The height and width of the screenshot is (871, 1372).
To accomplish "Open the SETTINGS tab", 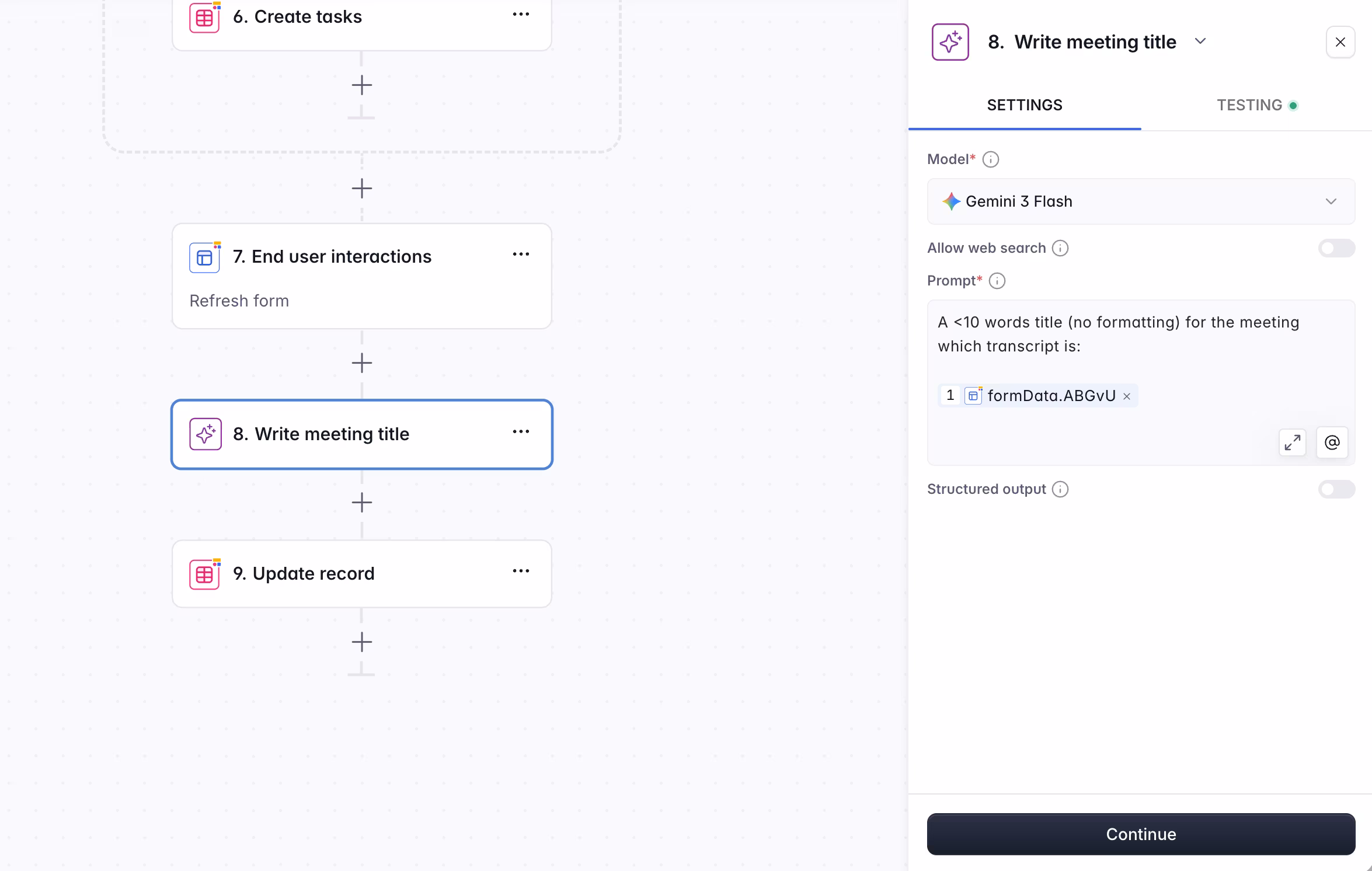I will pyautogui.click(x=1025, y=104).
